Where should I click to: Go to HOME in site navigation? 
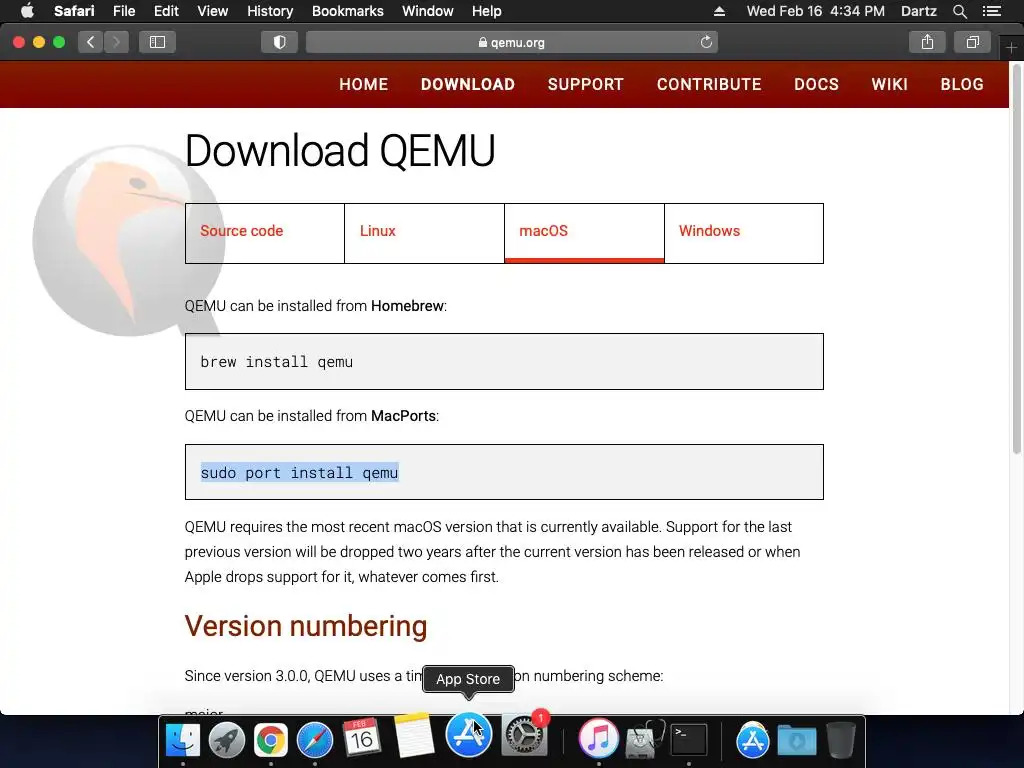click(364, 84)
